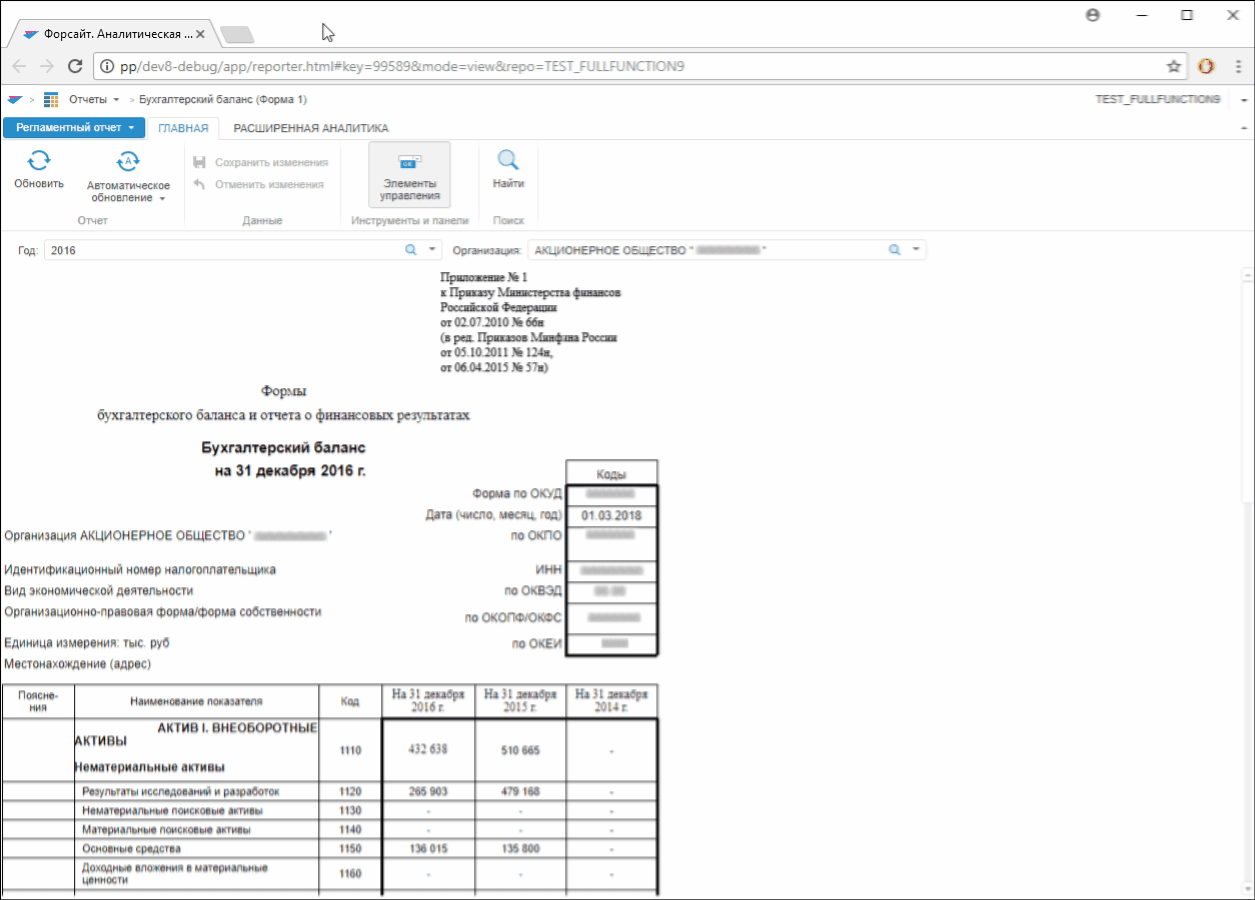Click the code cell 1160
Viewport: 1255px width, 900px height.
point(350,874)
